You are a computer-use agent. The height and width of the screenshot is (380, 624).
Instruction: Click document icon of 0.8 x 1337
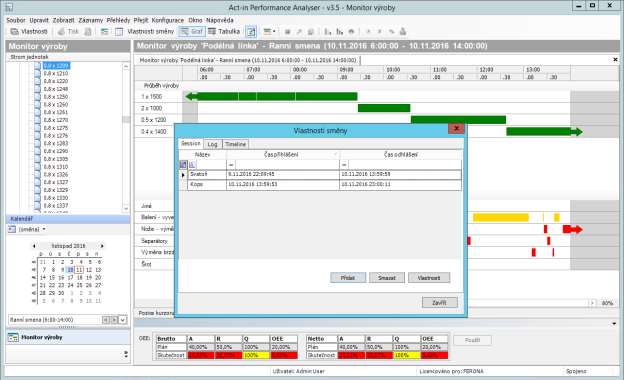pyautogui.click(x=37, y=206)
